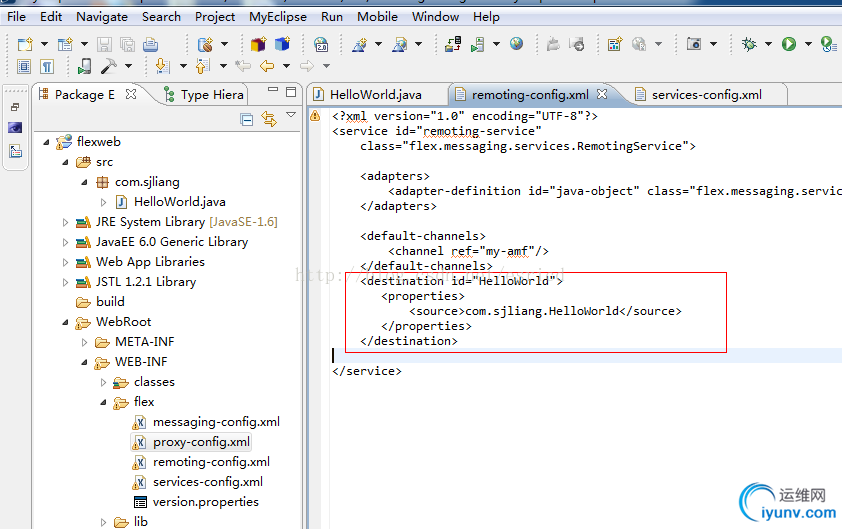Open Package Explorer view menu triangle

[x=291, y=114]
